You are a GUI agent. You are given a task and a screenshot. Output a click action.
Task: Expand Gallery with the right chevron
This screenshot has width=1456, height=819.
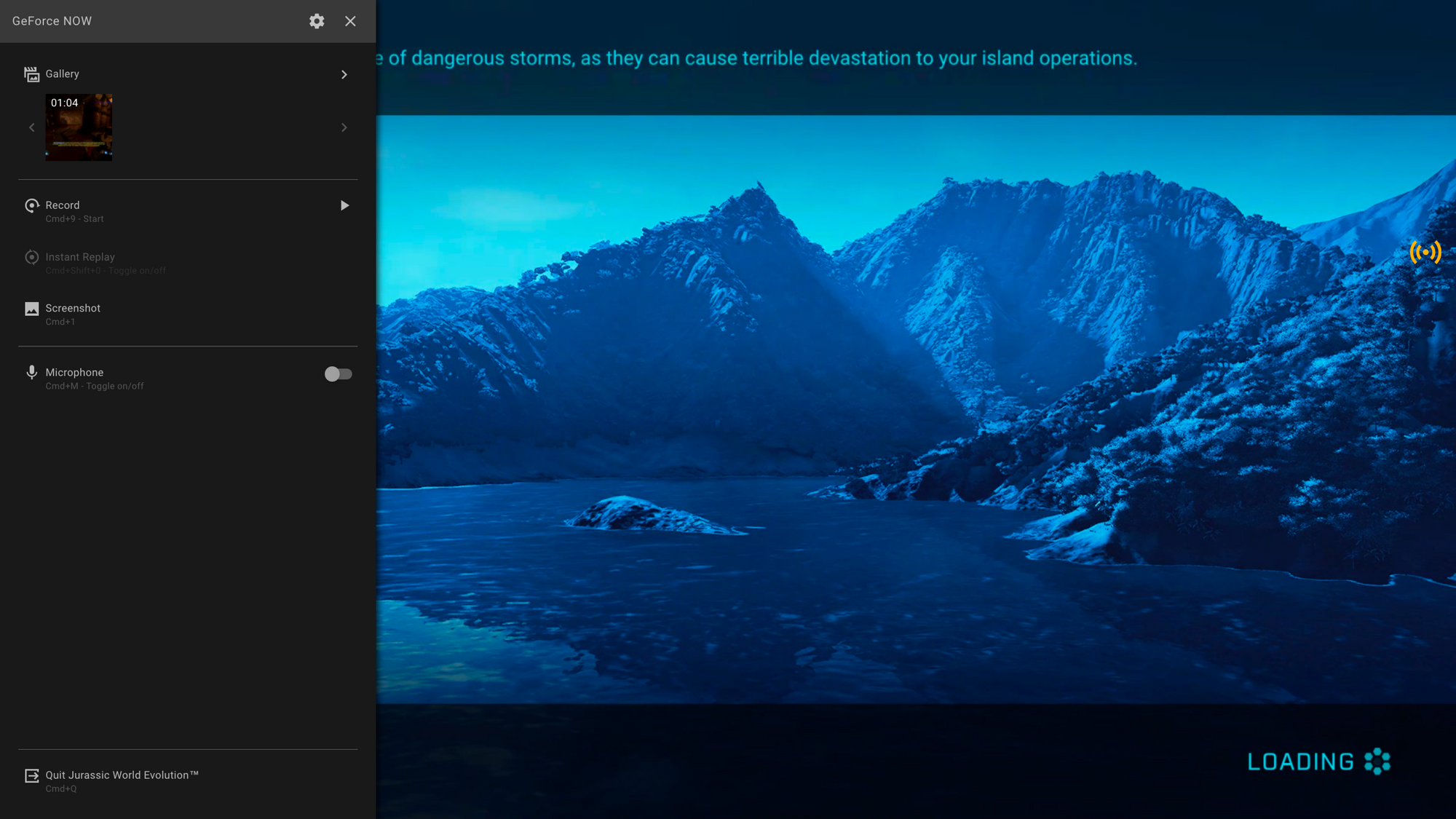point(344,74)
